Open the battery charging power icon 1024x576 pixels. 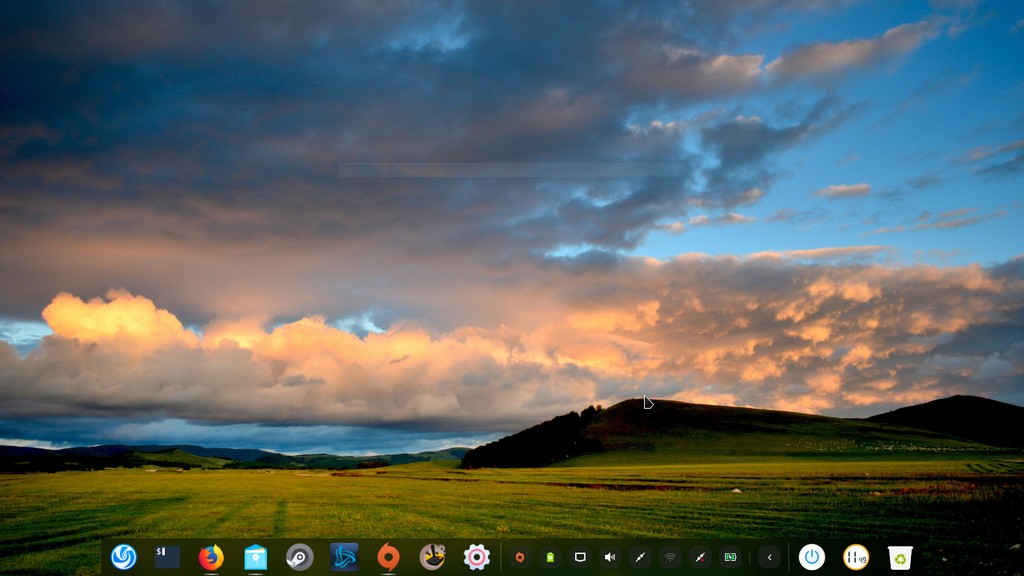click(730, 557)
